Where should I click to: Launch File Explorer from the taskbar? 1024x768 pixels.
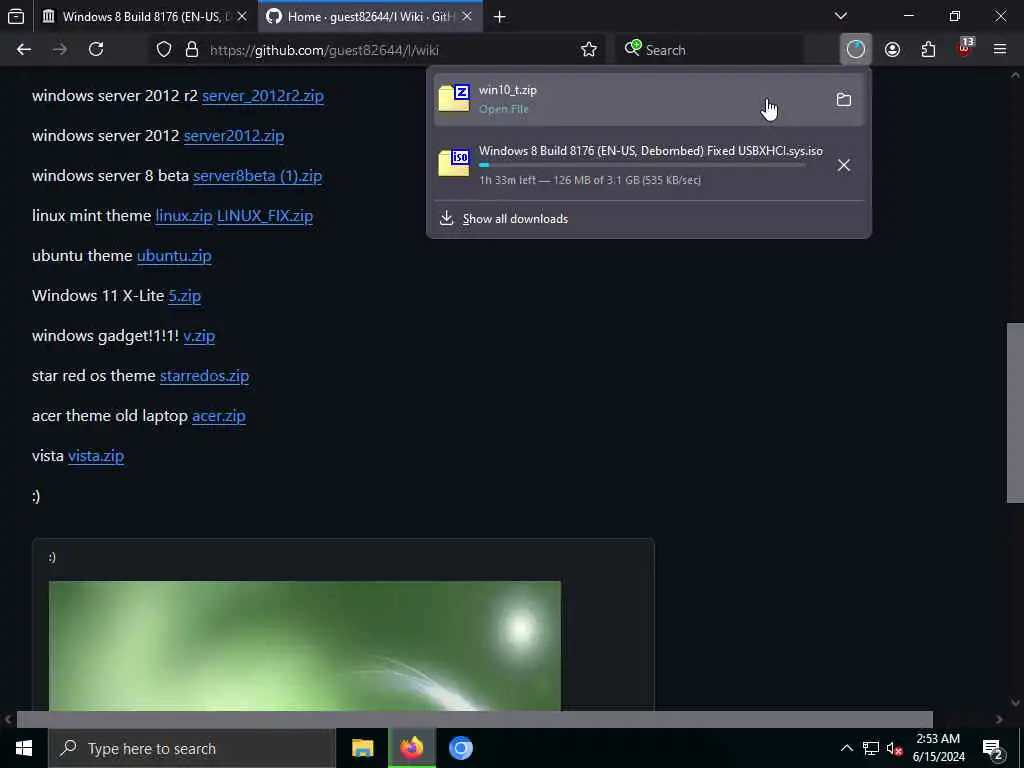[362, 748]
